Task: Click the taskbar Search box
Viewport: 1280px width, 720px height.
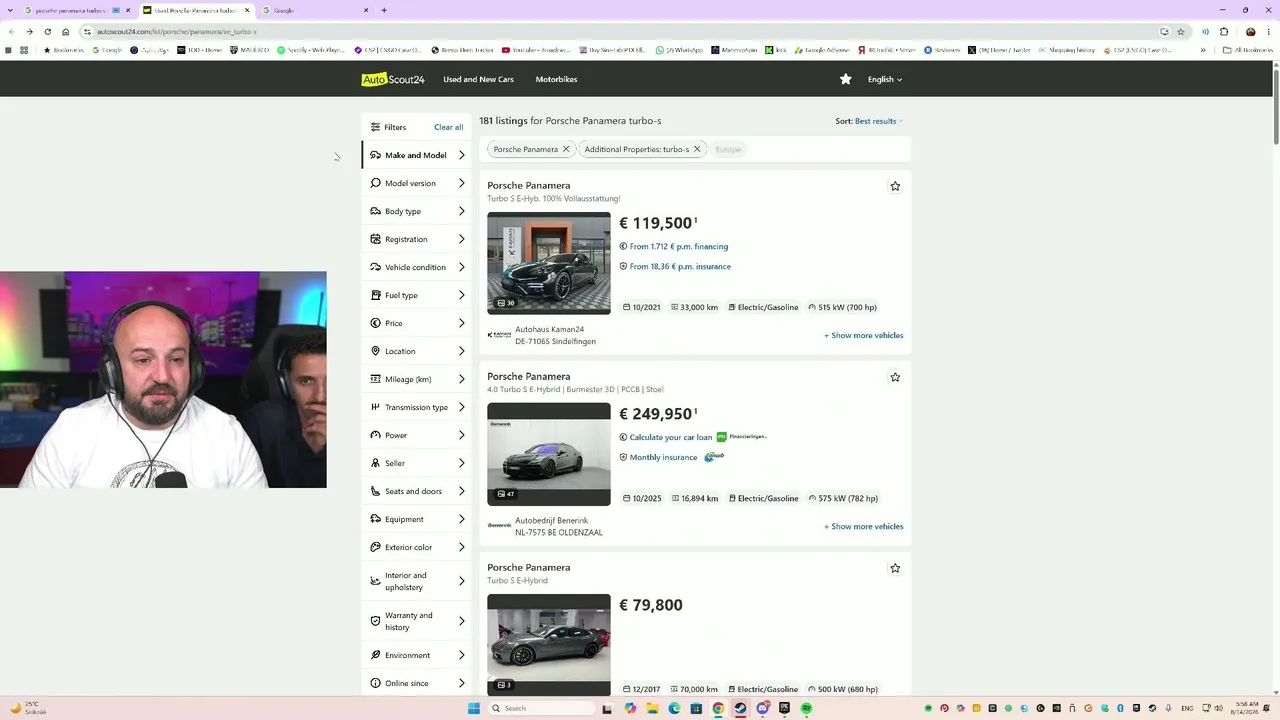Action: 541,708
